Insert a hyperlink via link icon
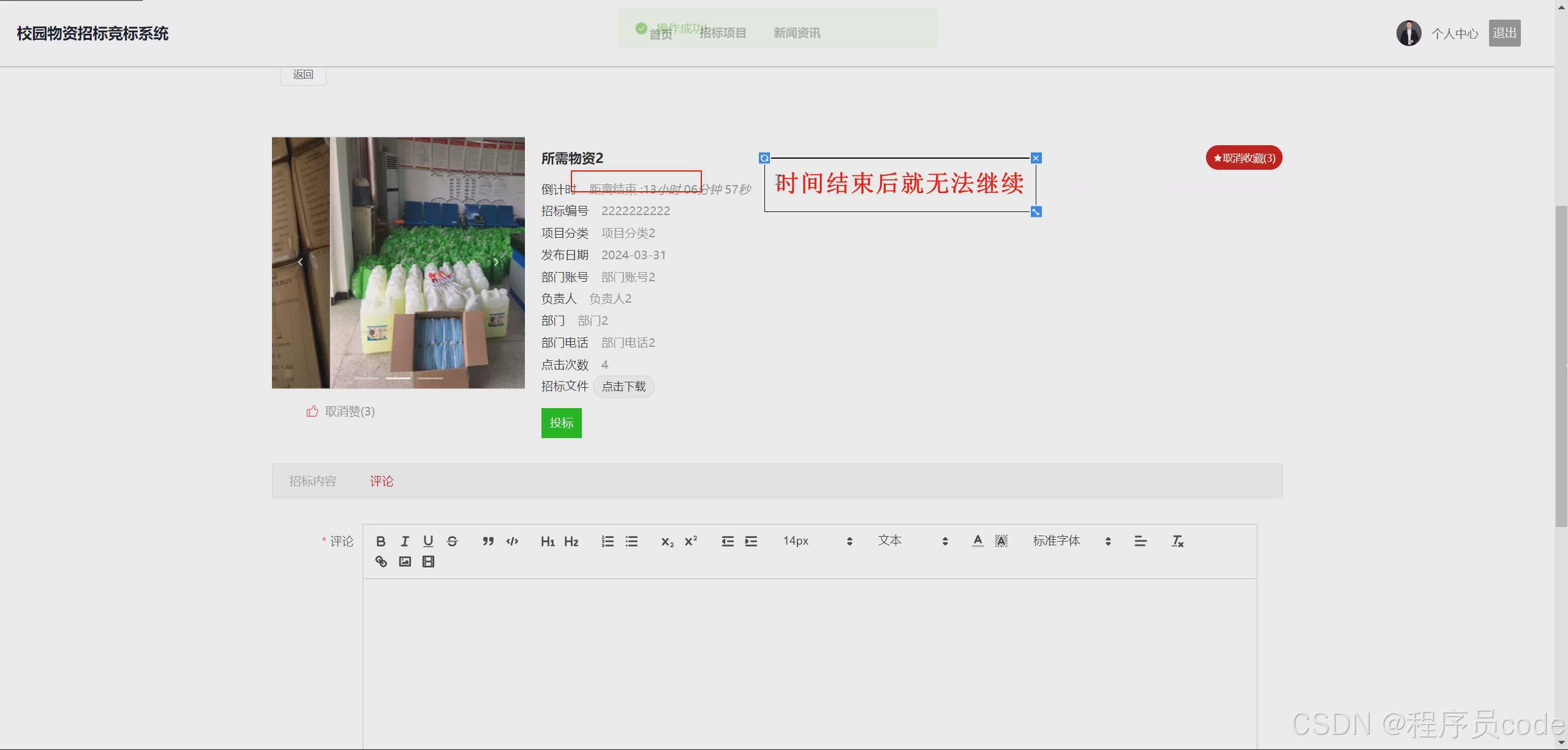Image resolution: width=1568 pixels, height=750 pixels. tap(381, 561)
